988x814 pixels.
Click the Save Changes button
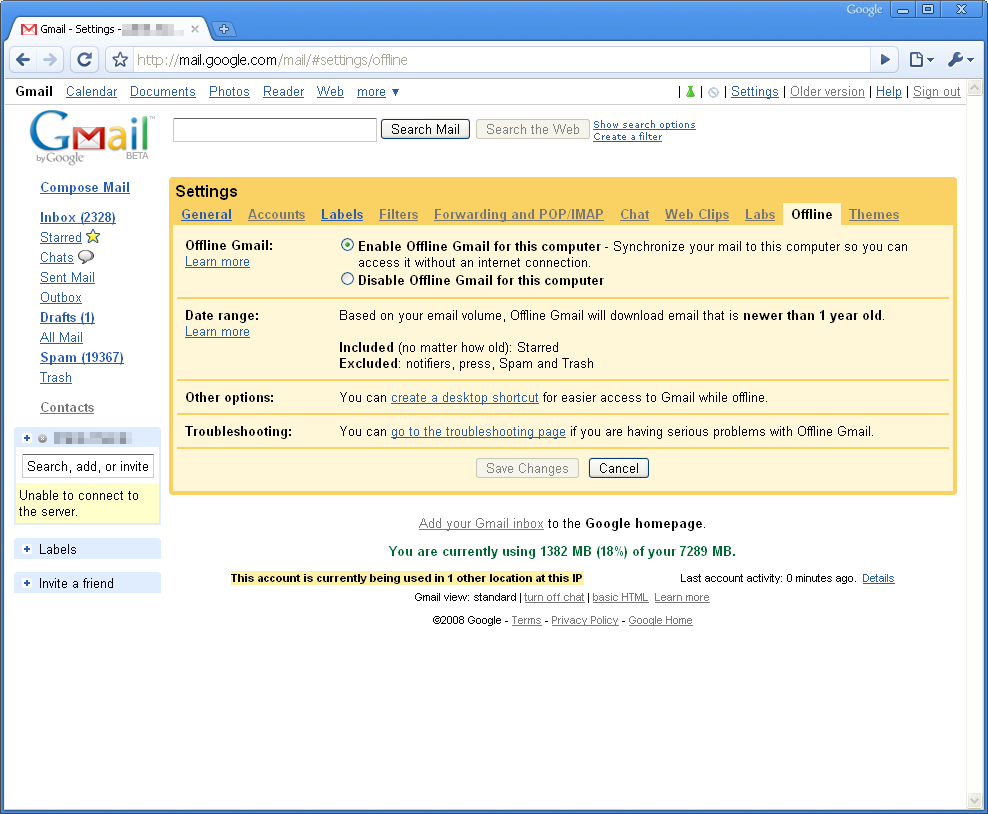click(x=527, y=468)
